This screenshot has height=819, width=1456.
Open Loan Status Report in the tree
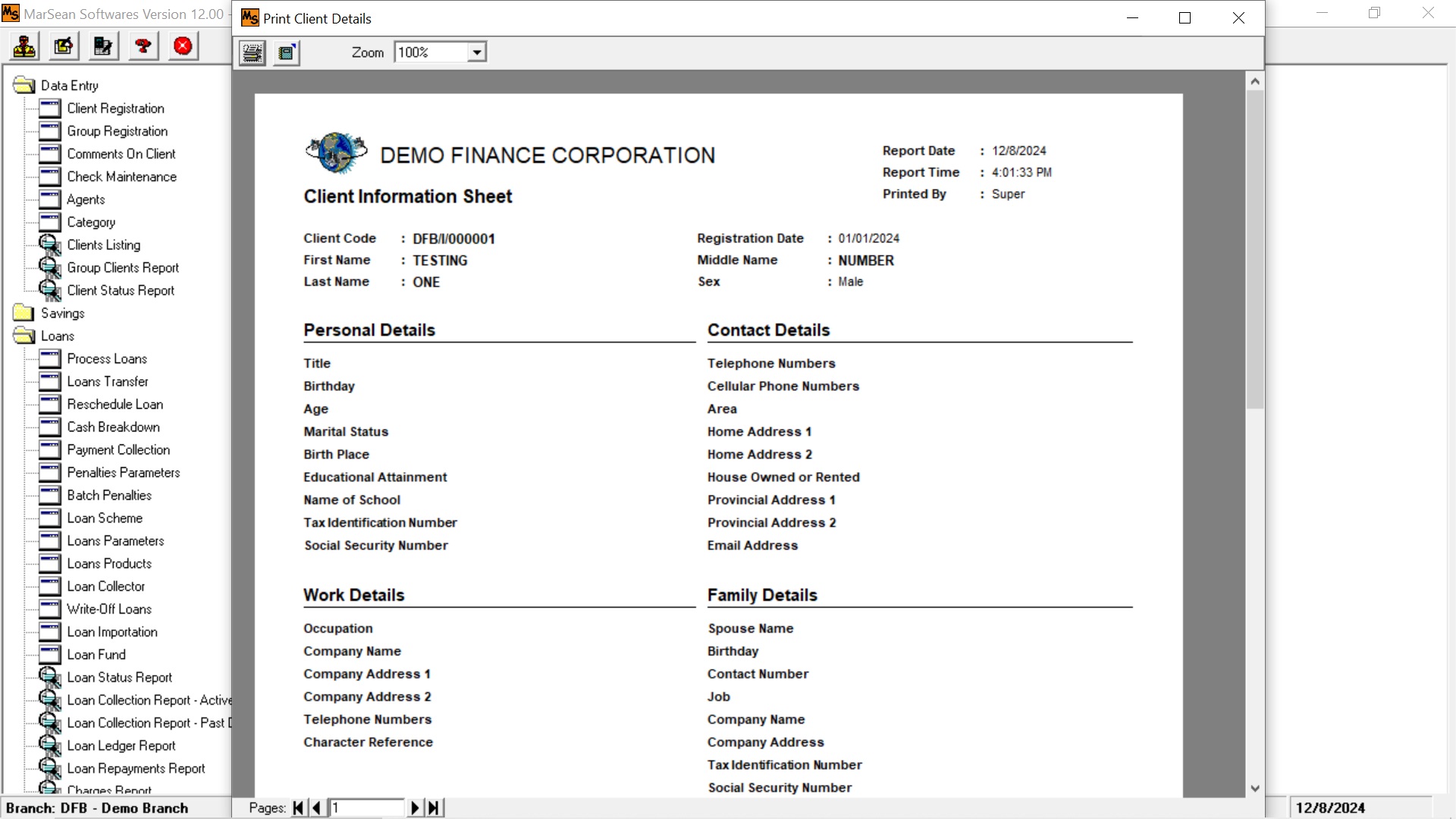(x=119, y=677)
